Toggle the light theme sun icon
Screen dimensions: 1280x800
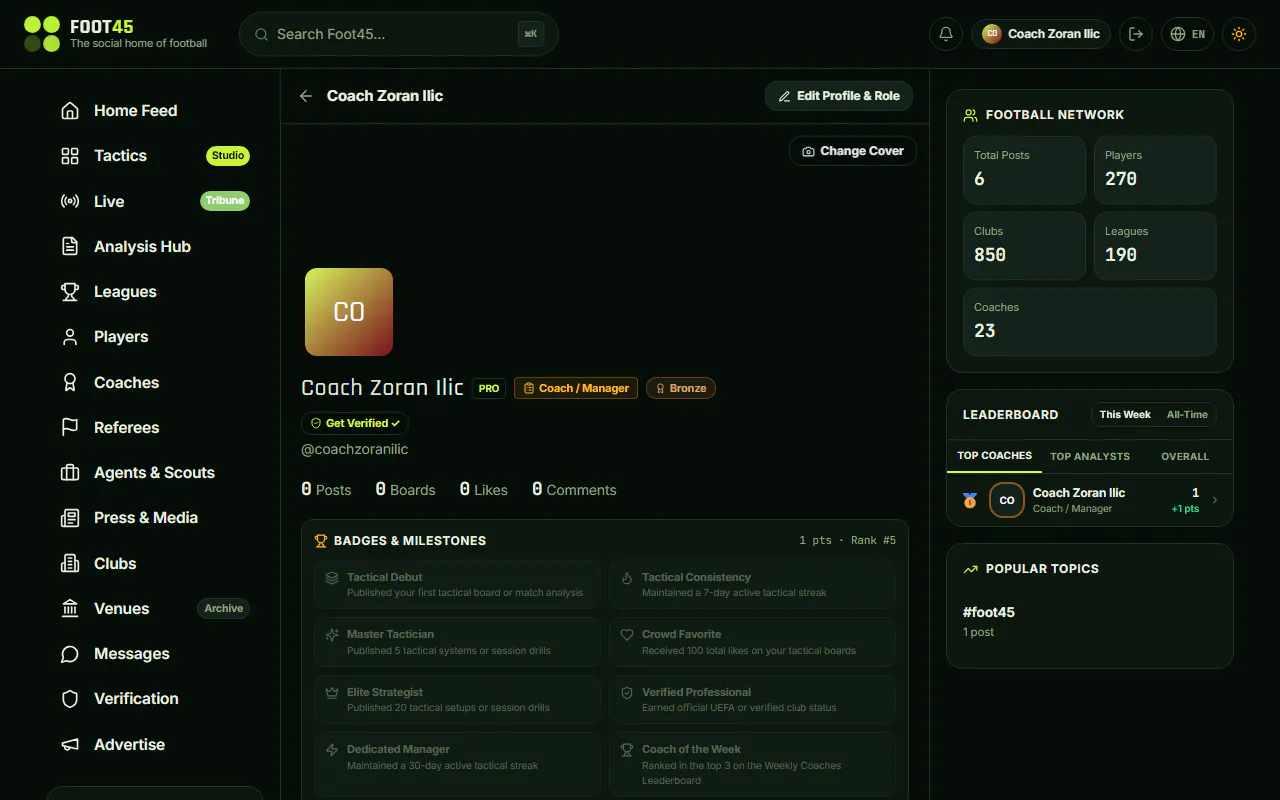tap(1239, 34)
